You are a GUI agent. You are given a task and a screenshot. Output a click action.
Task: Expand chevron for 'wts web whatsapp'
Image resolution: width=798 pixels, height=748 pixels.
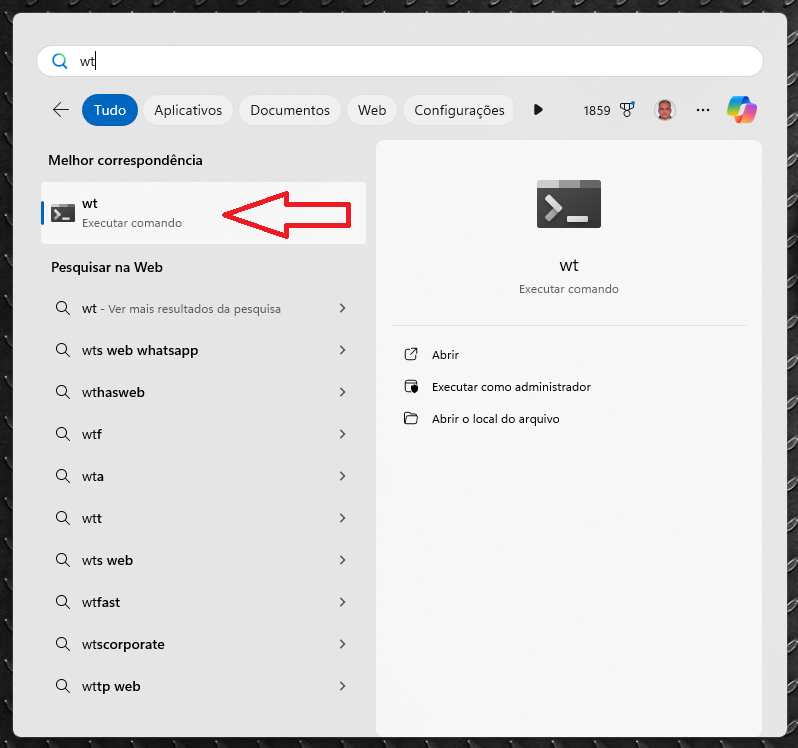pyautogui.click(x=343, y=350)
